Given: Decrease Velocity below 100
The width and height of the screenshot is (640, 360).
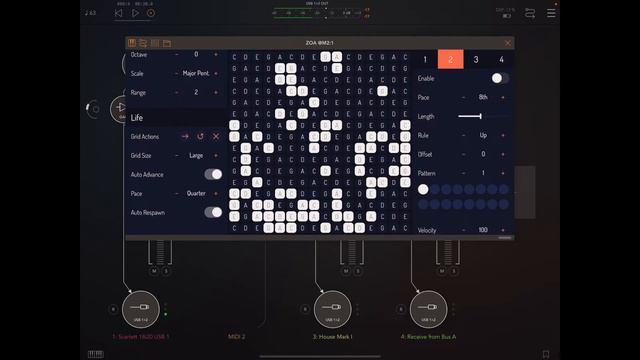Looking at the screenshot, I should (464, 230).
